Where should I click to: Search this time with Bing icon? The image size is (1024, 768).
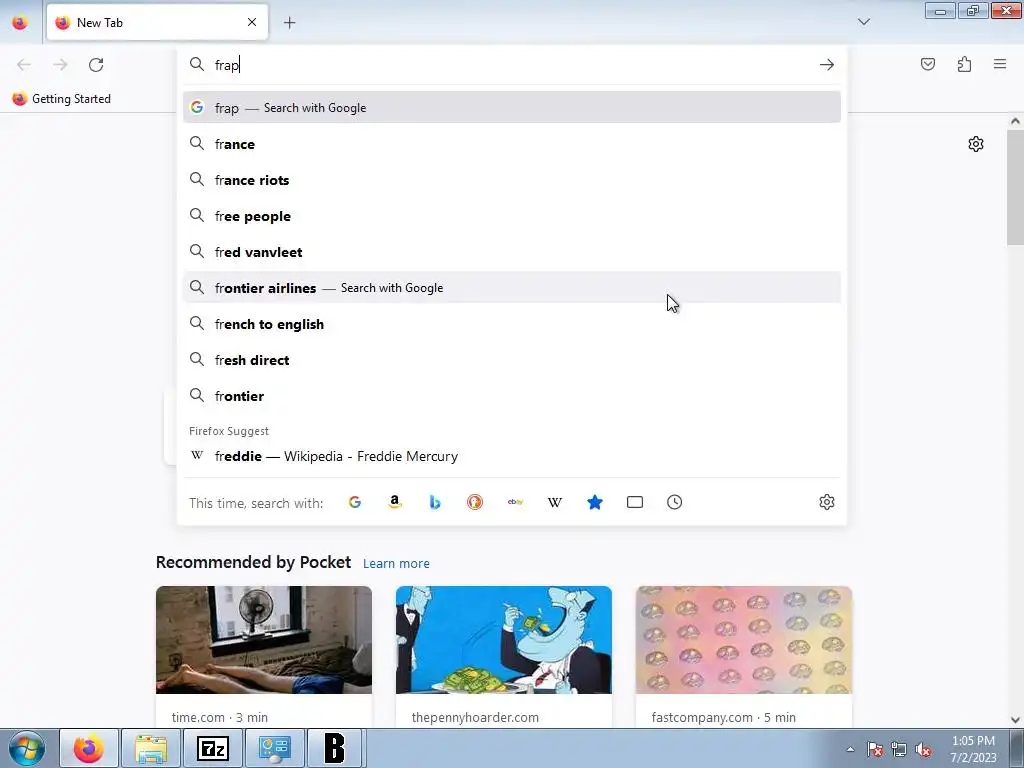click(x=435, y=502)
